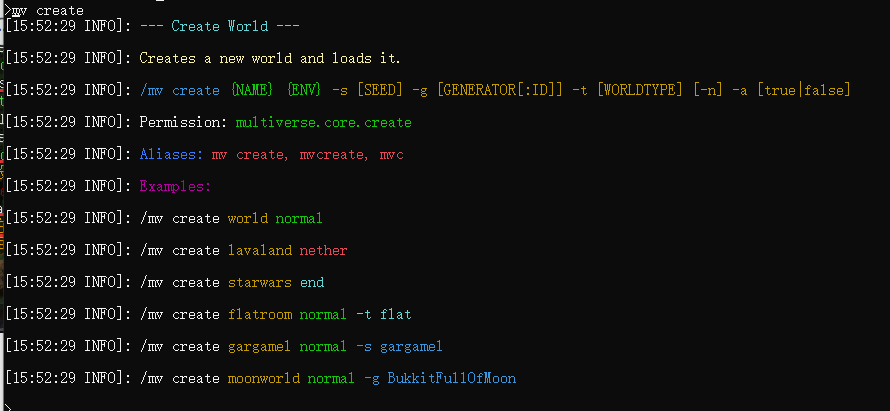Click the "flatroom" world name

[259, 314]
